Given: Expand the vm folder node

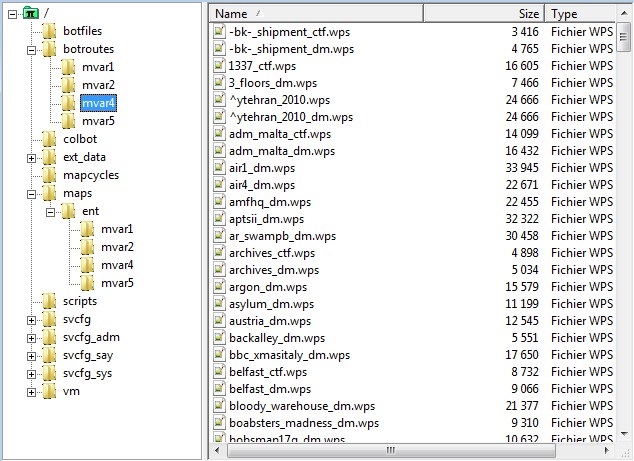Looking at the screenshot, I should click(x=32, y=391).
